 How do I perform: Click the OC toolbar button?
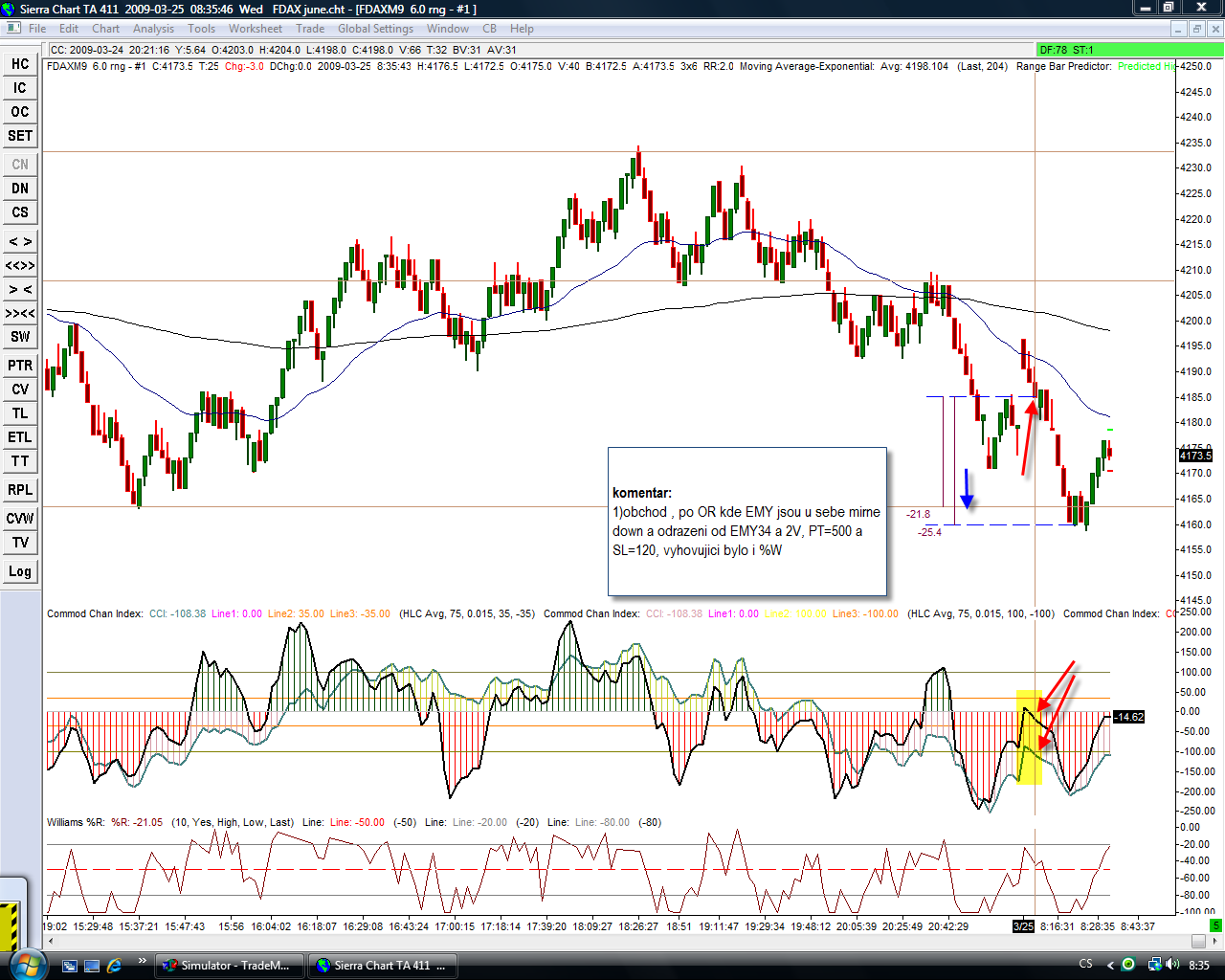point(20,112)
